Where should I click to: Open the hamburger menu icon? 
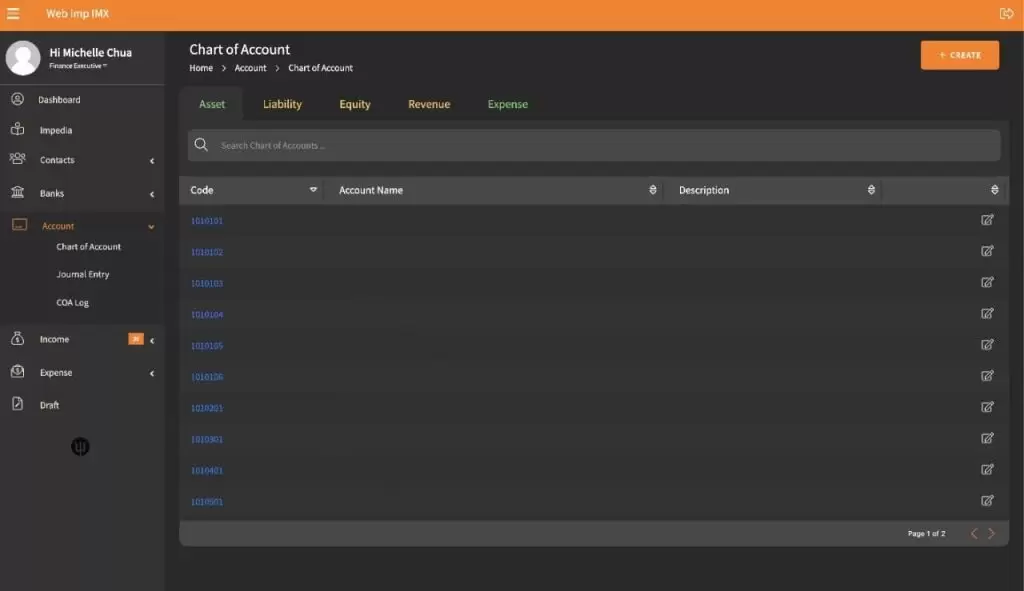(13, 14)
